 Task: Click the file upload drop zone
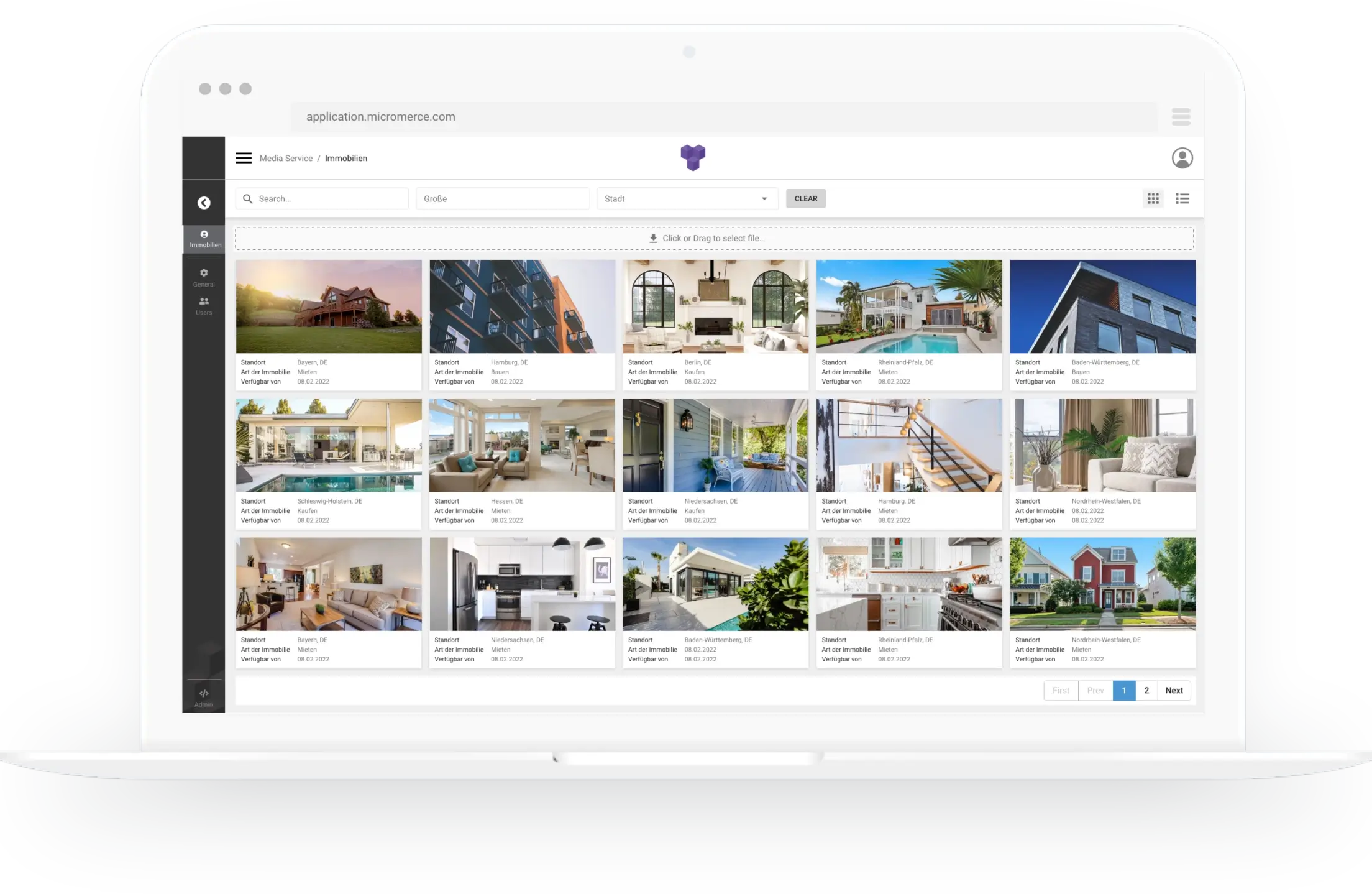[713, 238]
